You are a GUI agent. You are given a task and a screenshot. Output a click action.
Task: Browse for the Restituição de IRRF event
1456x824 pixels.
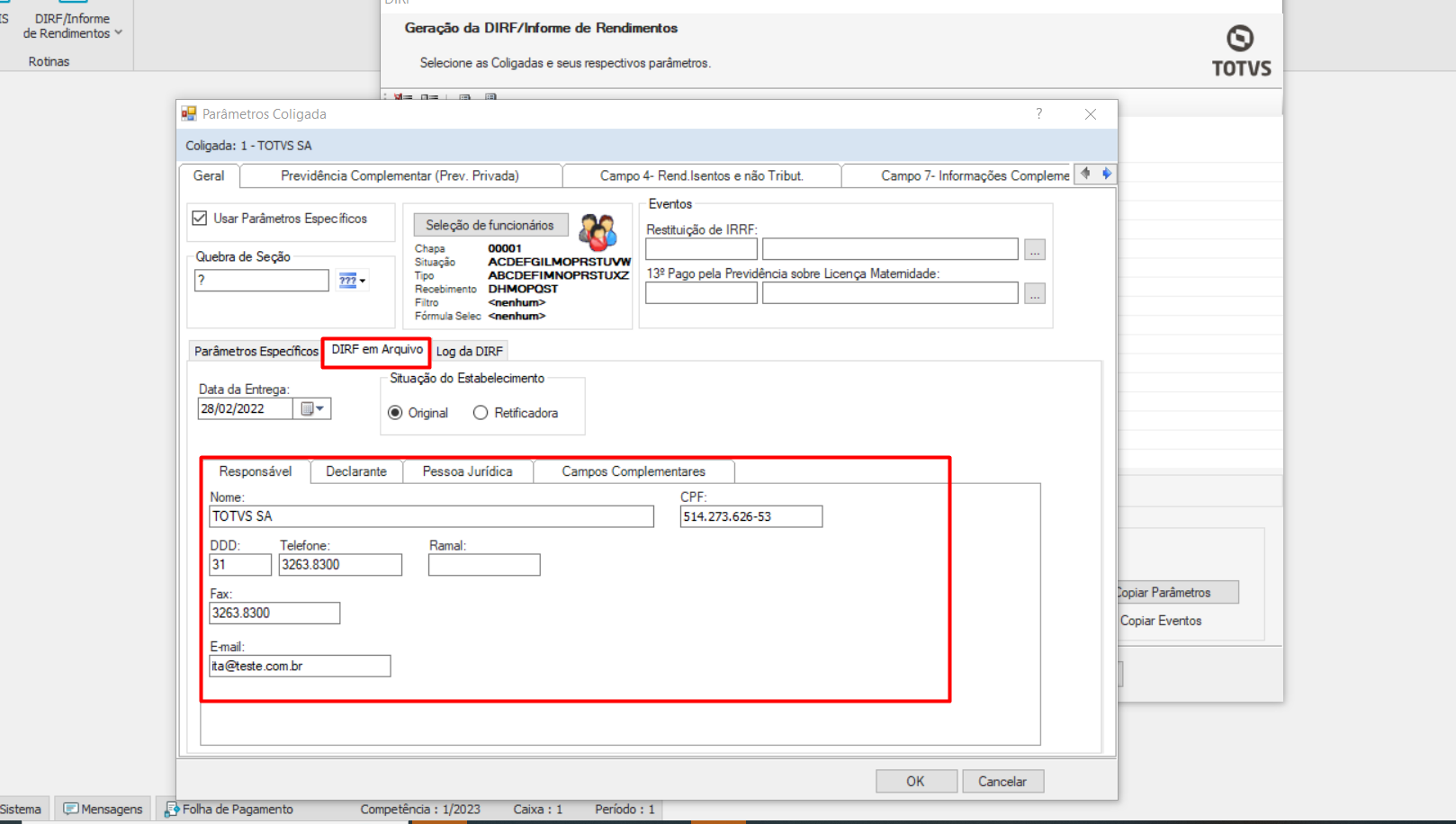[1035, 249]
